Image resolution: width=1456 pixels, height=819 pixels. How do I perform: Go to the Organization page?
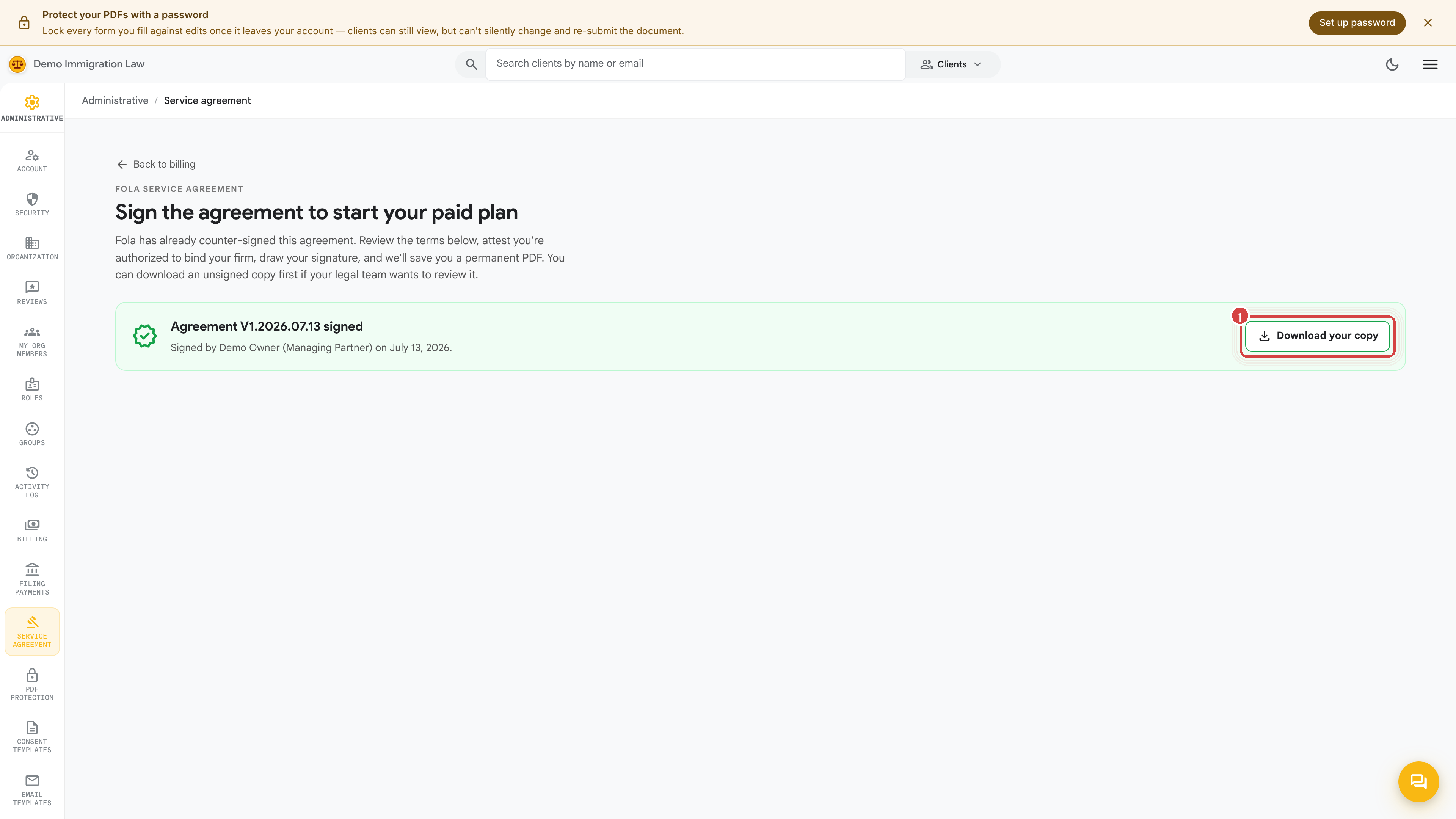coord(32,249)
